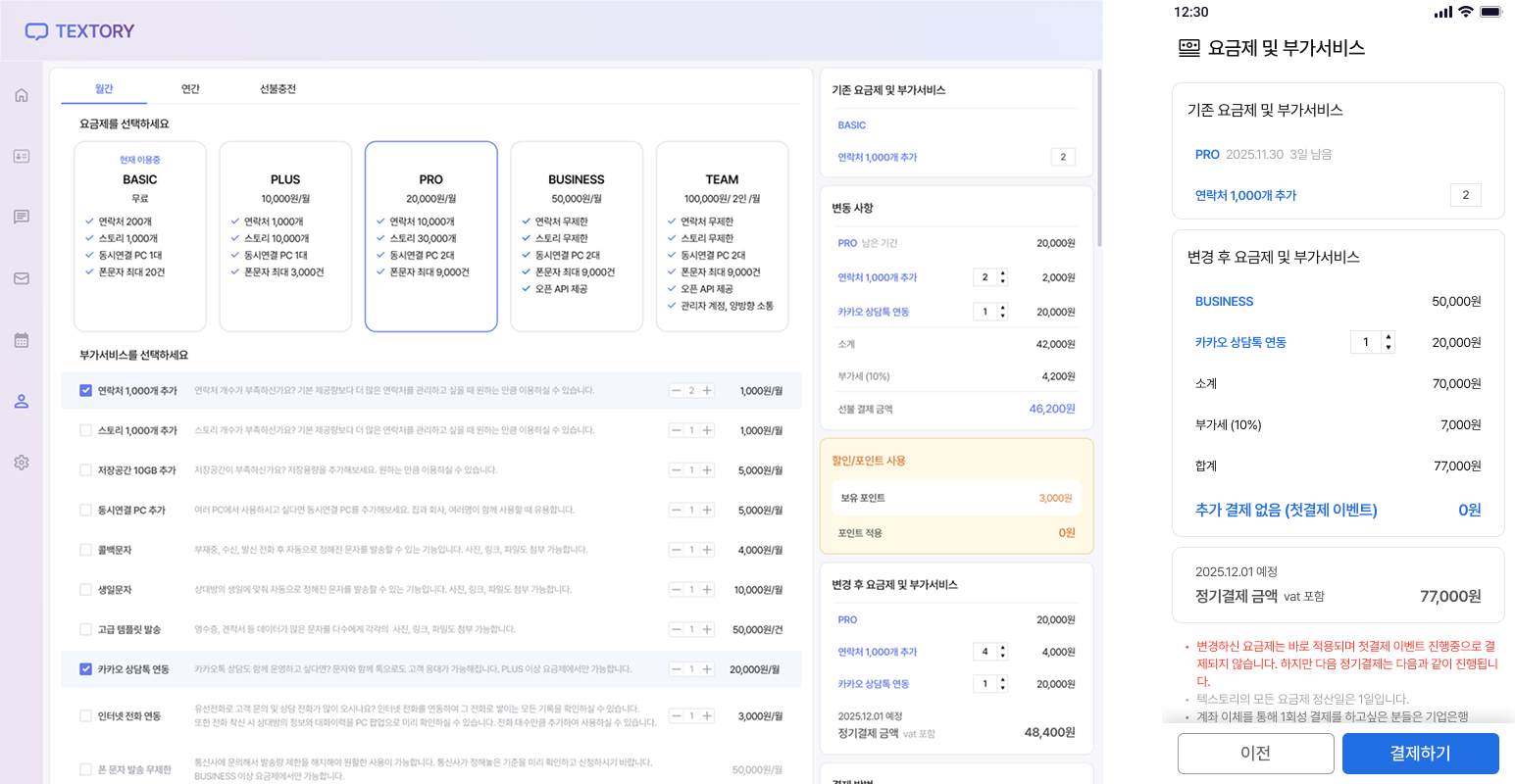
Task: Switch to the 선불충전 tab
Action: pos(278,89)
